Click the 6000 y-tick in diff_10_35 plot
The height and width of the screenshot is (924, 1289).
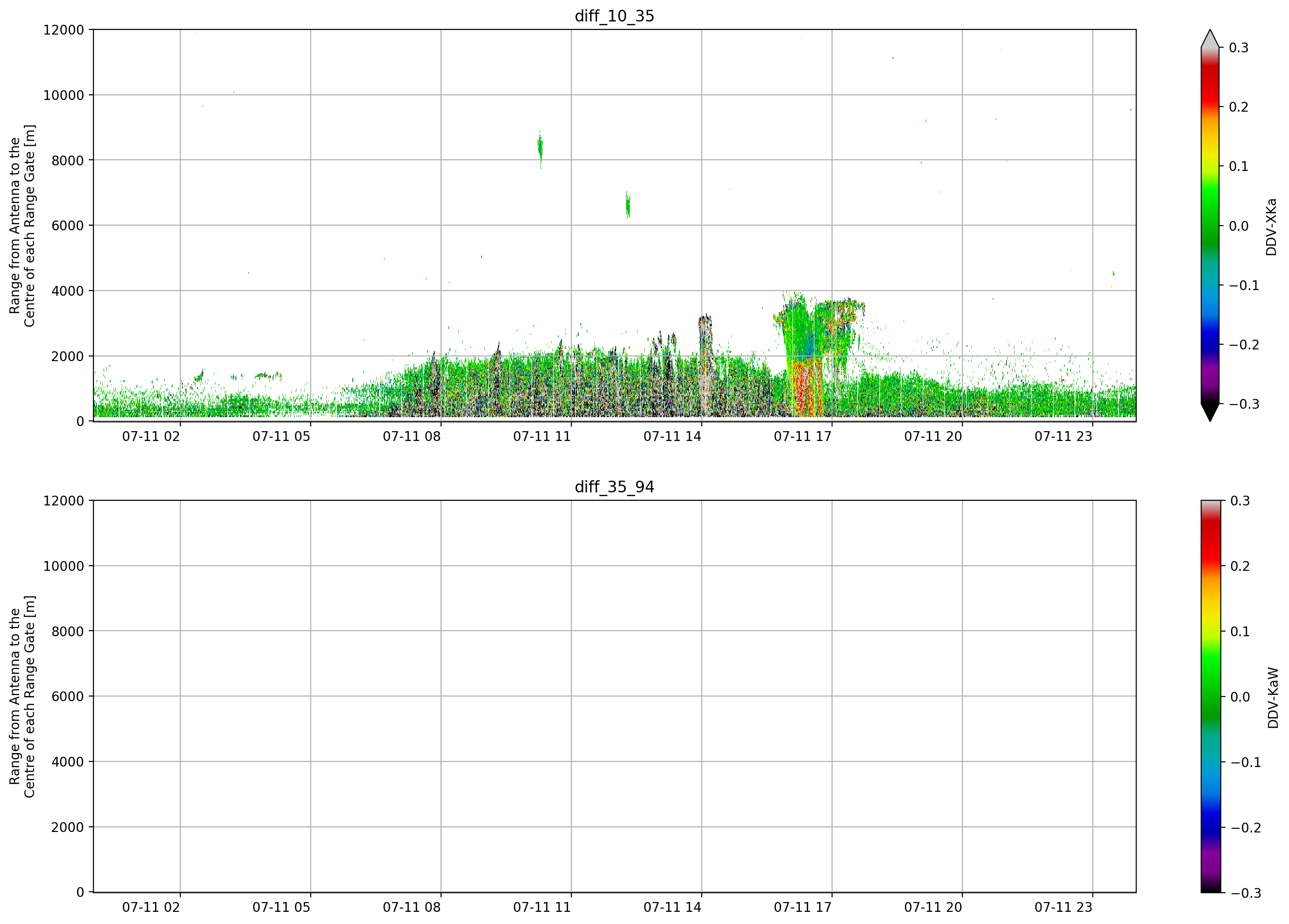68,226
